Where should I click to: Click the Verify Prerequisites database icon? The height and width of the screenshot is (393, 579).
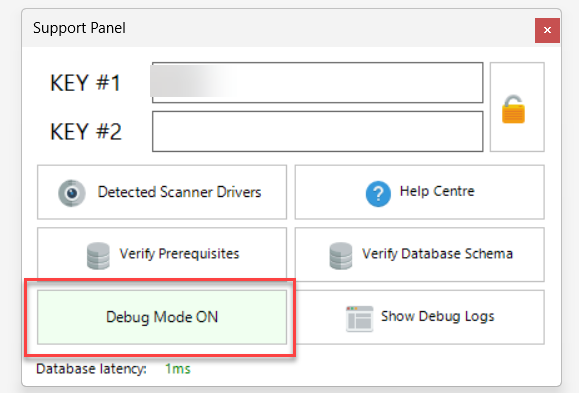pyautogui.click(x=98, y=256)
